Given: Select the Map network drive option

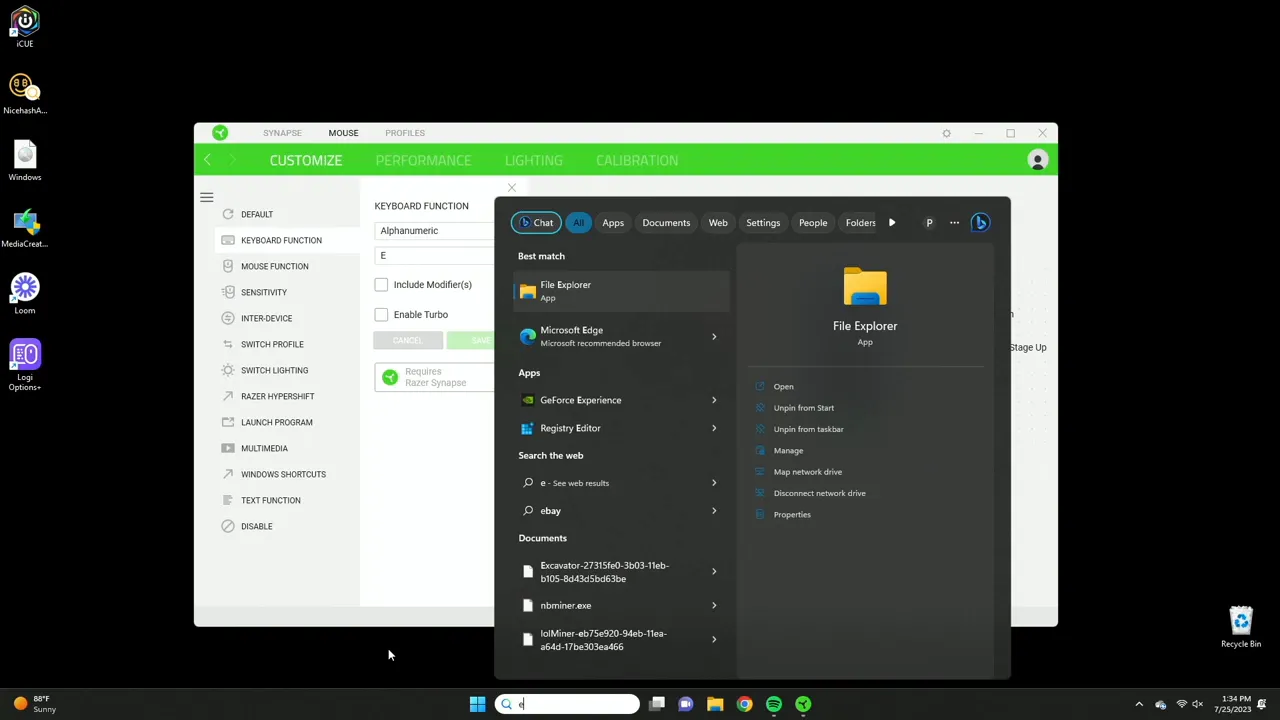Looking at the screenshot, I should 807,472.
